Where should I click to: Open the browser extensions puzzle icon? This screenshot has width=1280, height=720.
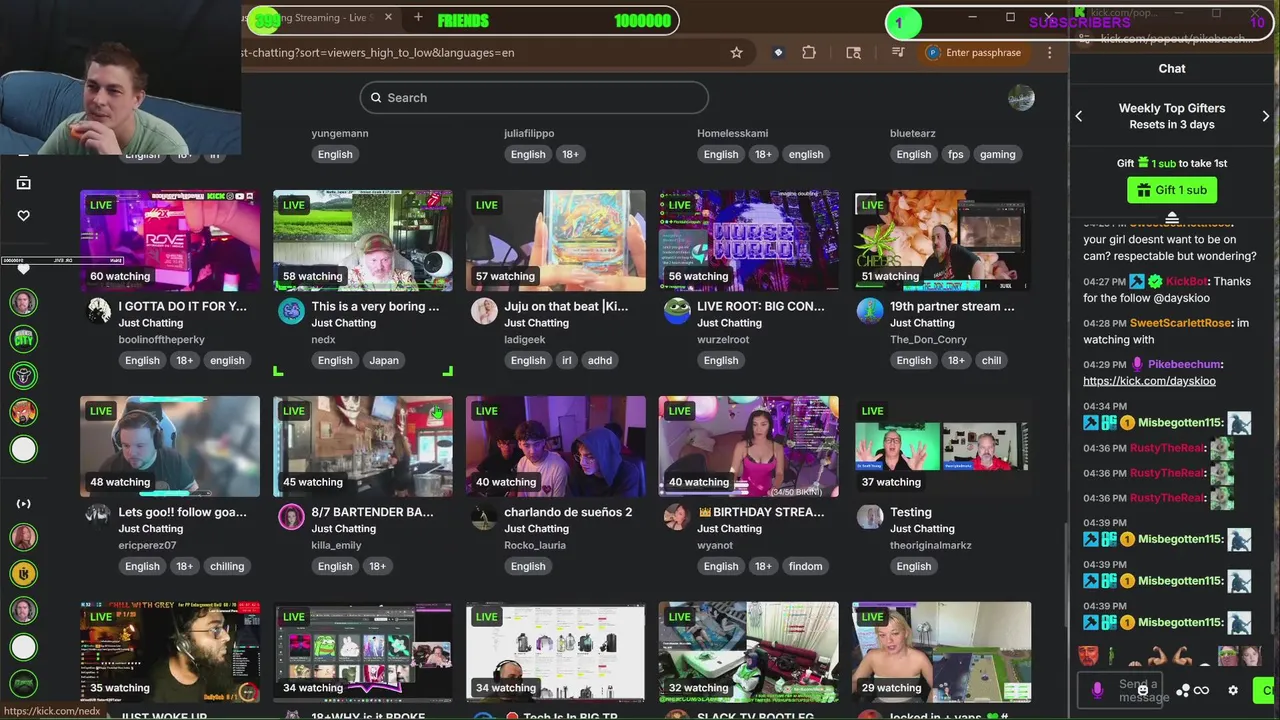(809, 53)
